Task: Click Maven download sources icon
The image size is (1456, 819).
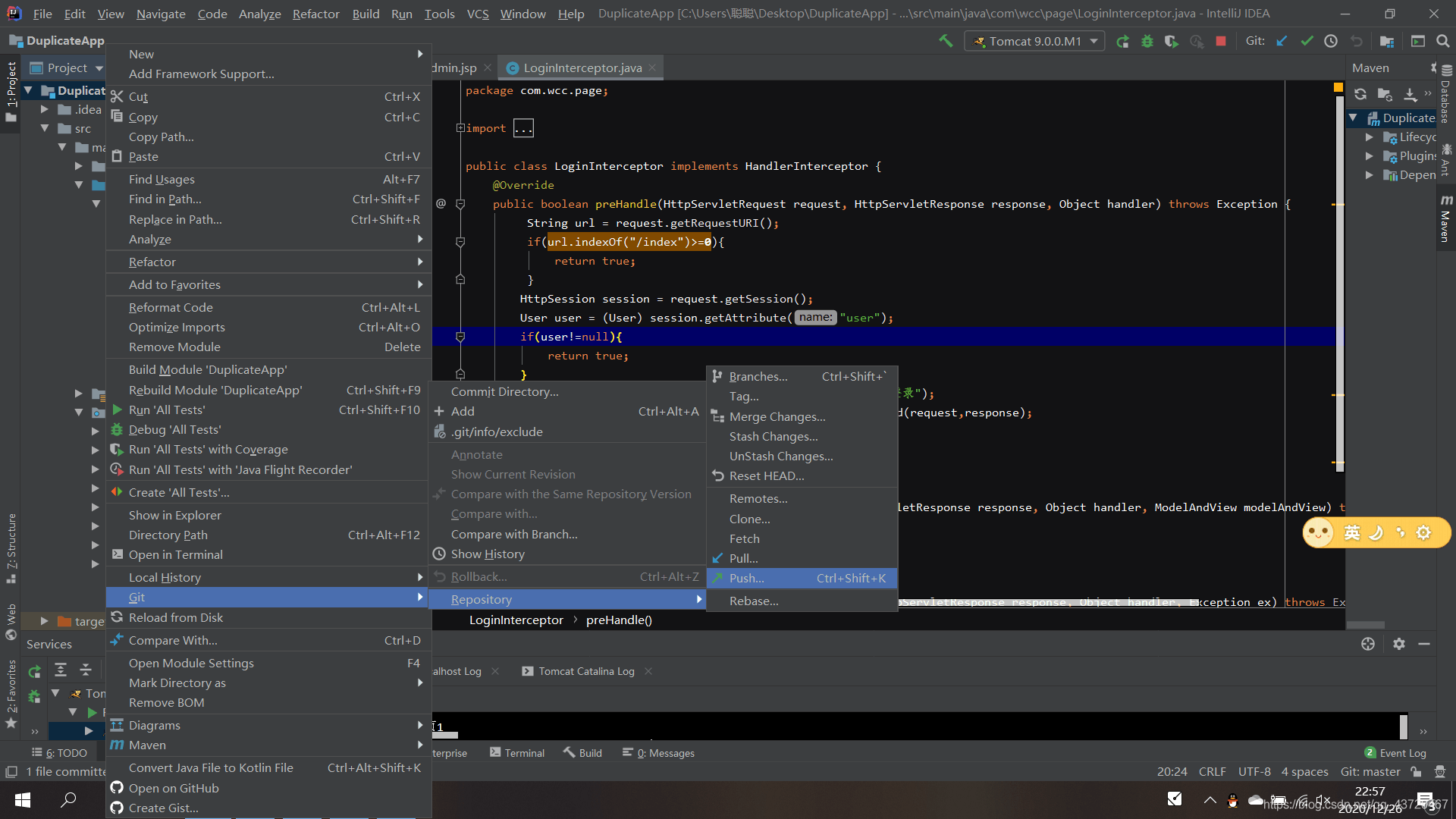Action: [1410, 94]
